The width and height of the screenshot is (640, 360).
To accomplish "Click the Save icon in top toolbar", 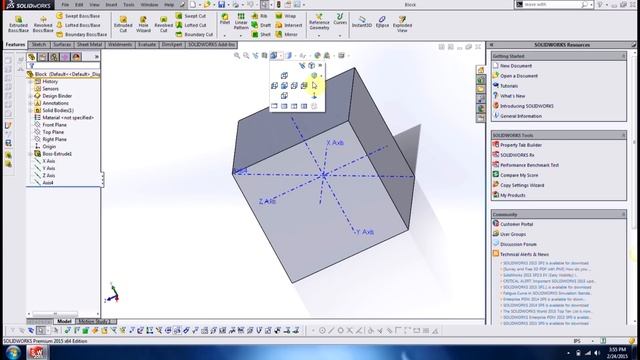I will [221, 4].
